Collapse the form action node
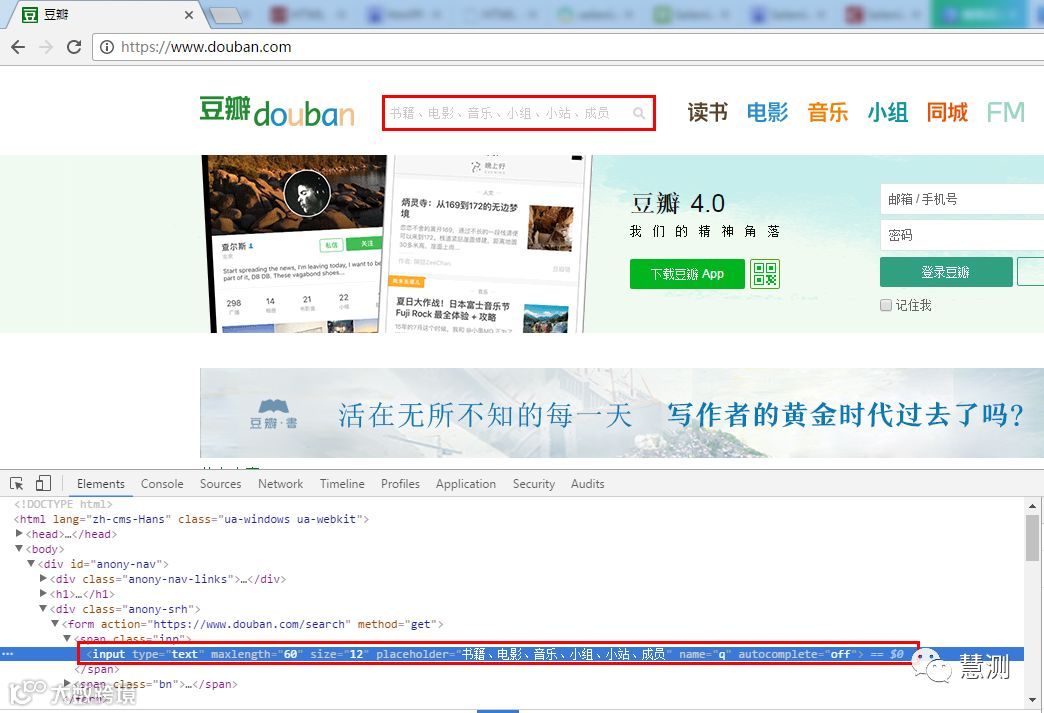The image size is (1044, 713). click(55, 624)
